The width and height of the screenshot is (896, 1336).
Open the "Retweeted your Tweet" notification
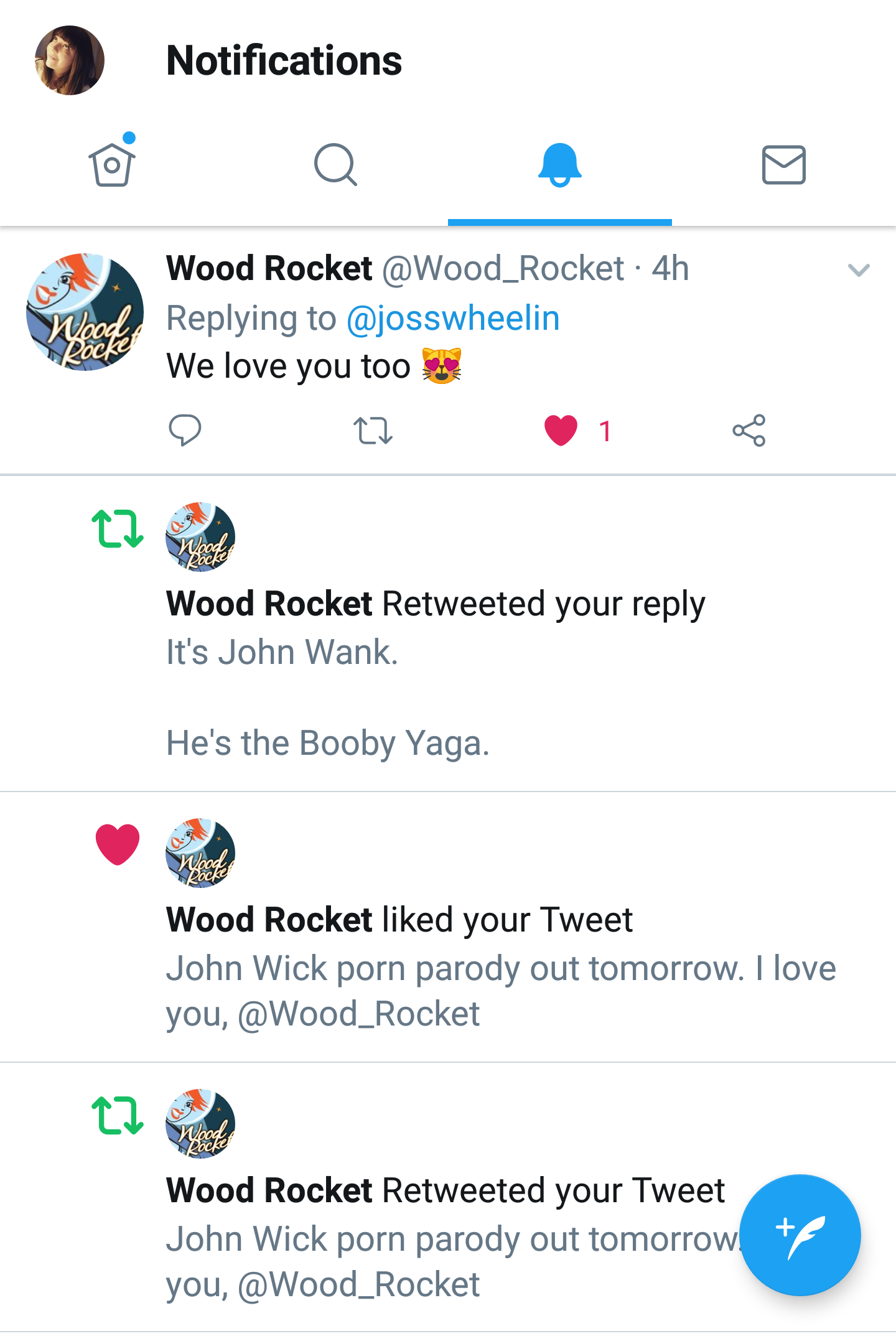coord(448,1197)
